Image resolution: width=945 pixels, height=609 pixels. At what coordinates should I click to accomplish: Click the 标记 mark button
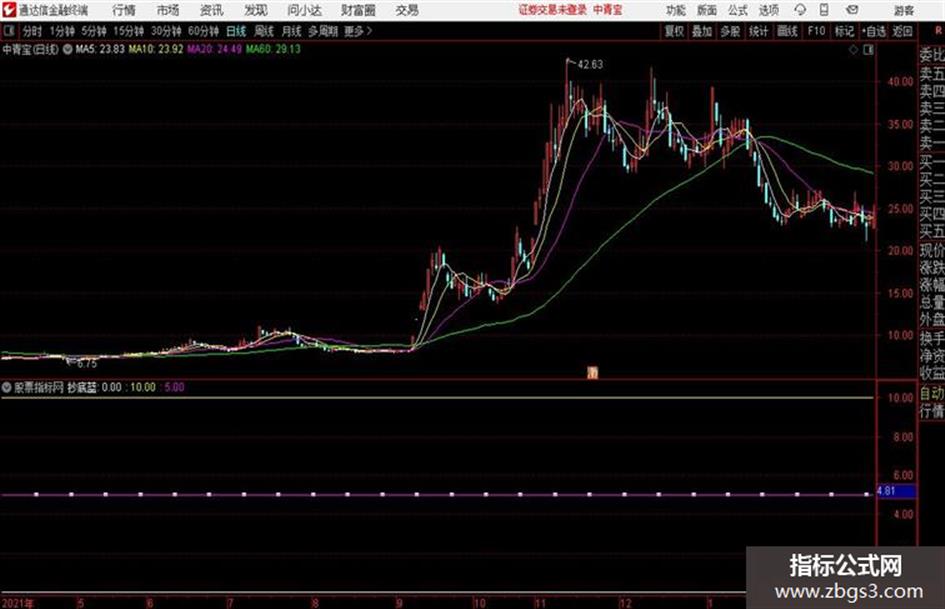pyautogui.click(x=844, y=31)
